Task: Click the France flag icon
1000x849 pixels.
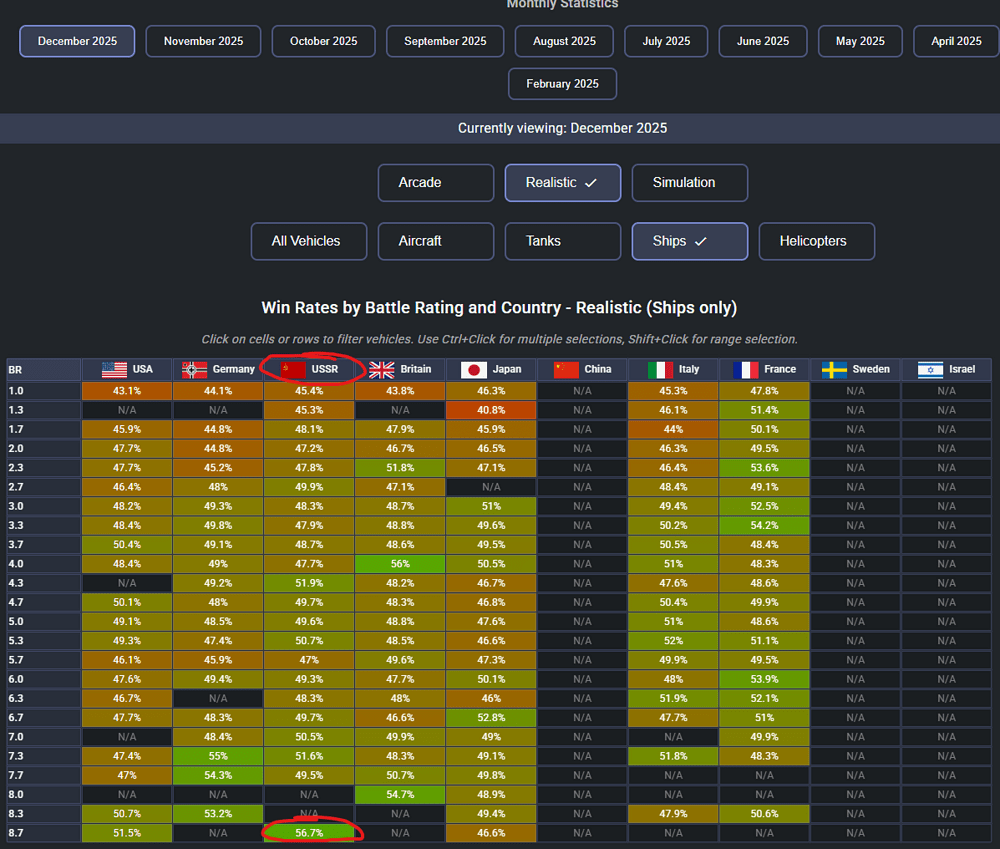Action: (744, 369)
